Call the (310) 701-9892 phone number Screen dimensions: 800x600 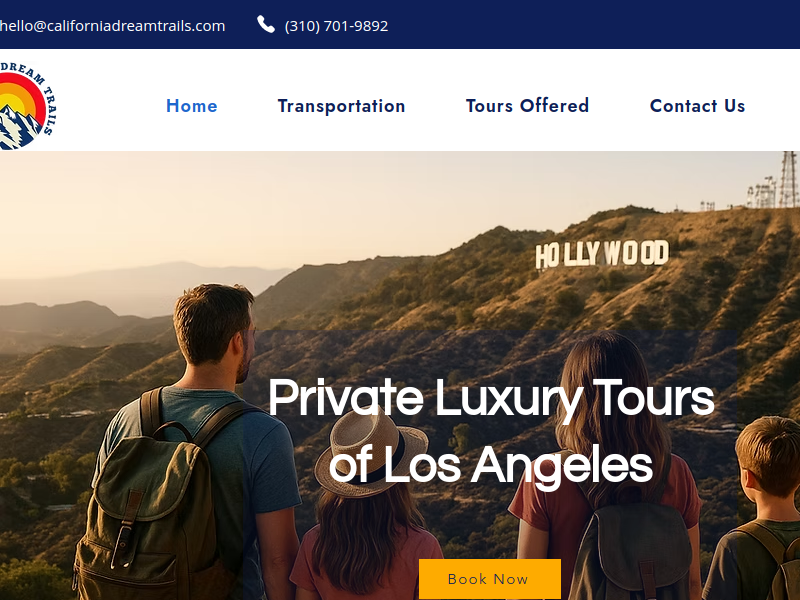336,26
